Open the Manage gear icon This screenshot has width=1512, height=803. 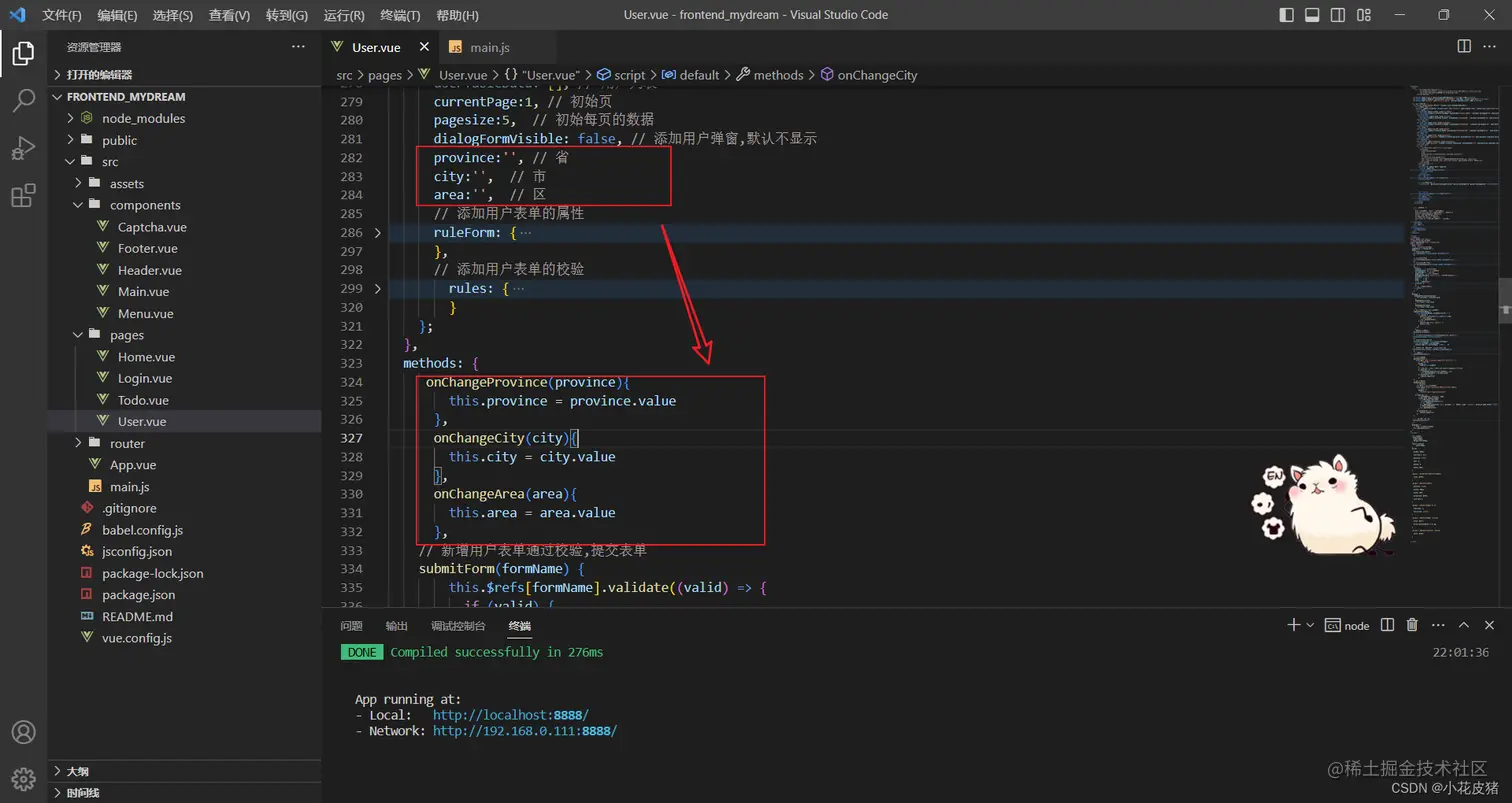coord(23,779)
